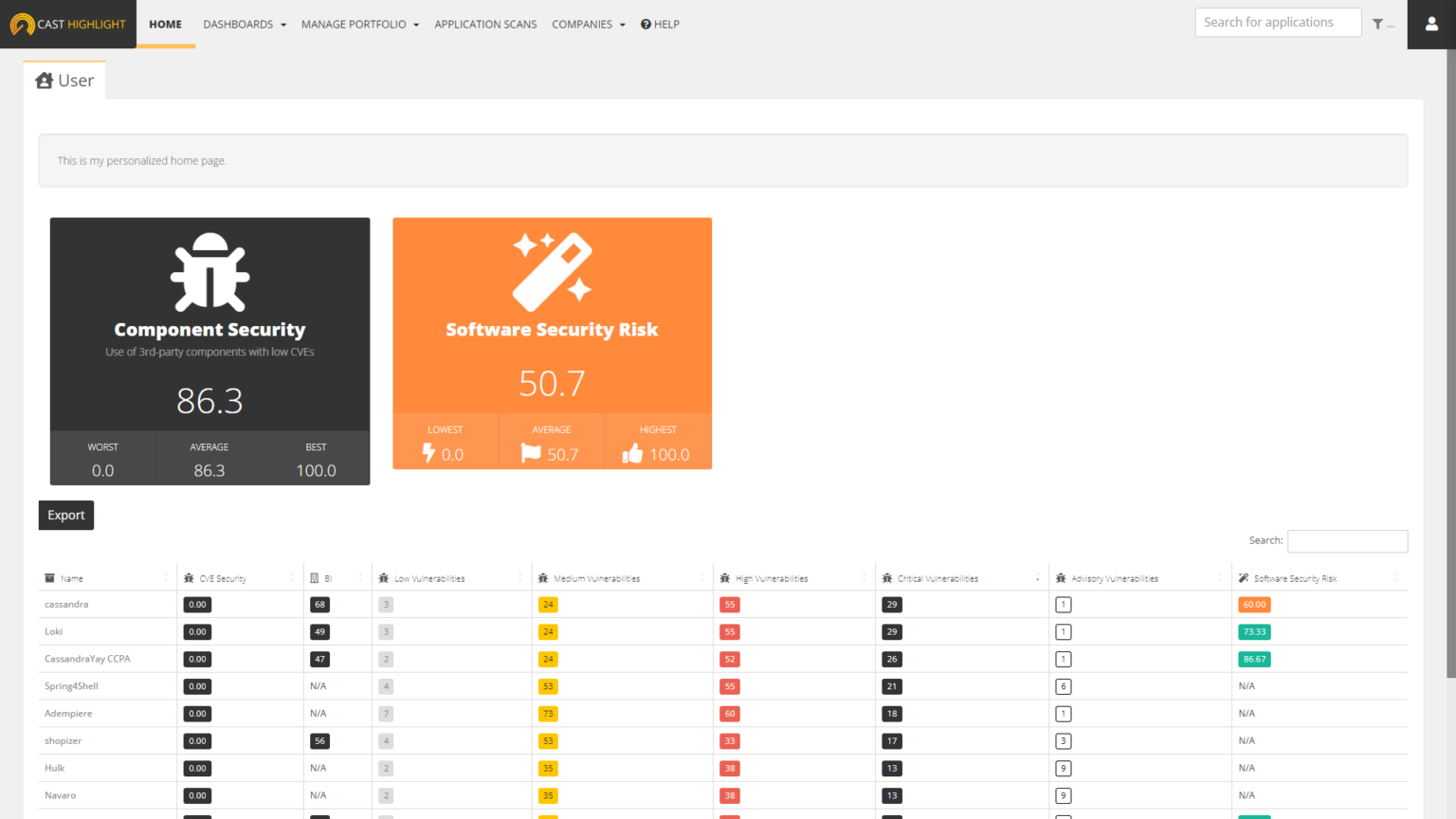Image resolution: width=1456 pixels, height=819 pixels.
Task: Click the flag Average score icon
Action: tap(531, 454)
